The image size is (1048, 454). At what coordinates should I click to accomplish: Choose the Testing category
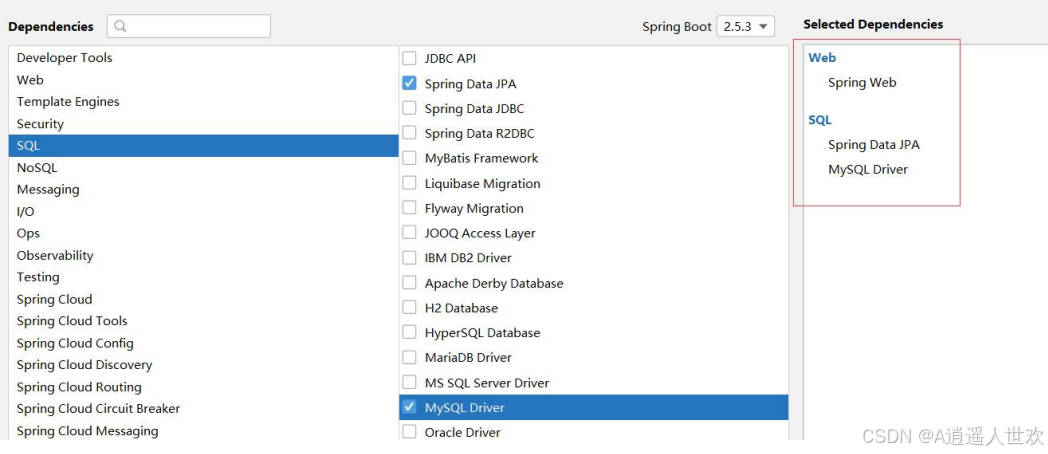(203, 277)
